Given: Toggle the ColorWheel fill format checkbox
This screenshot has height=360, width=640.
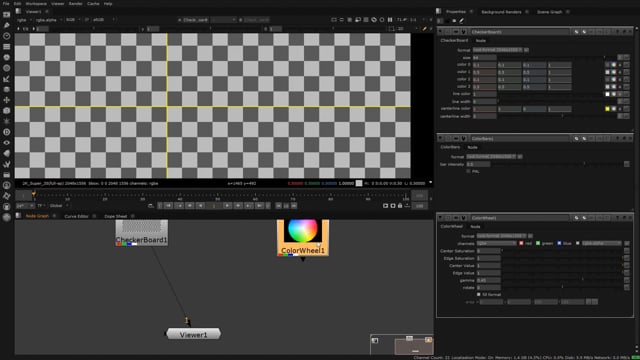Looking at the screenshot, I should tap(479, 294).
